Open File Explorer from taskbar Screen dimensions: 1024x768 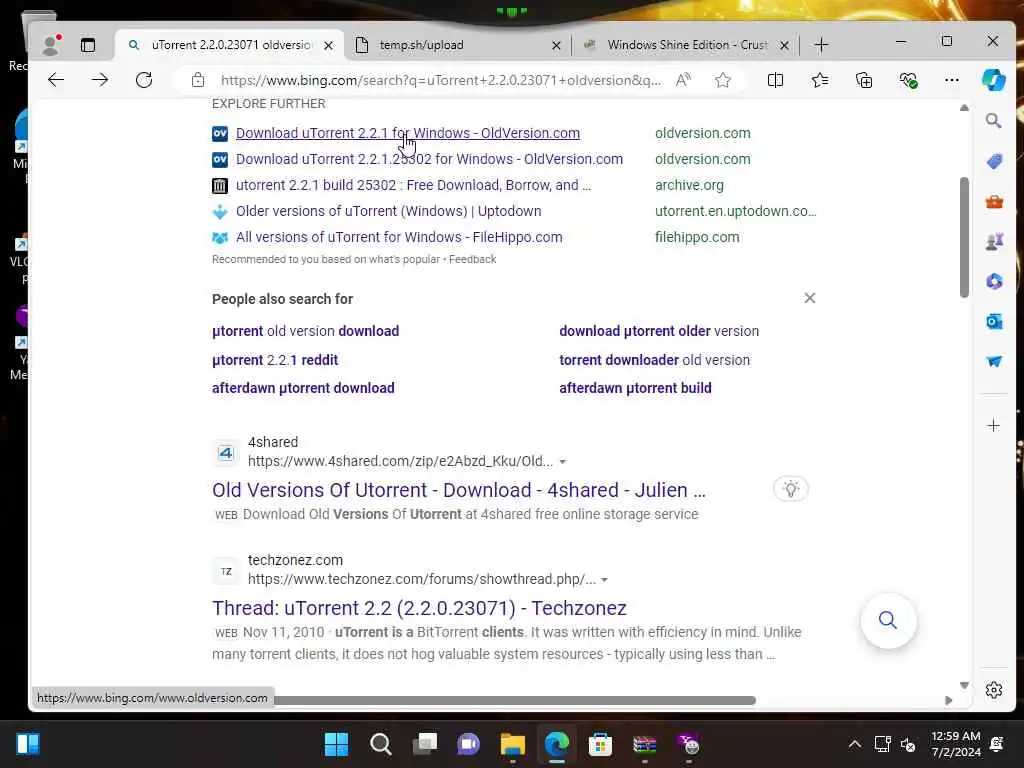pyautogui.click(x=512, y=744)
